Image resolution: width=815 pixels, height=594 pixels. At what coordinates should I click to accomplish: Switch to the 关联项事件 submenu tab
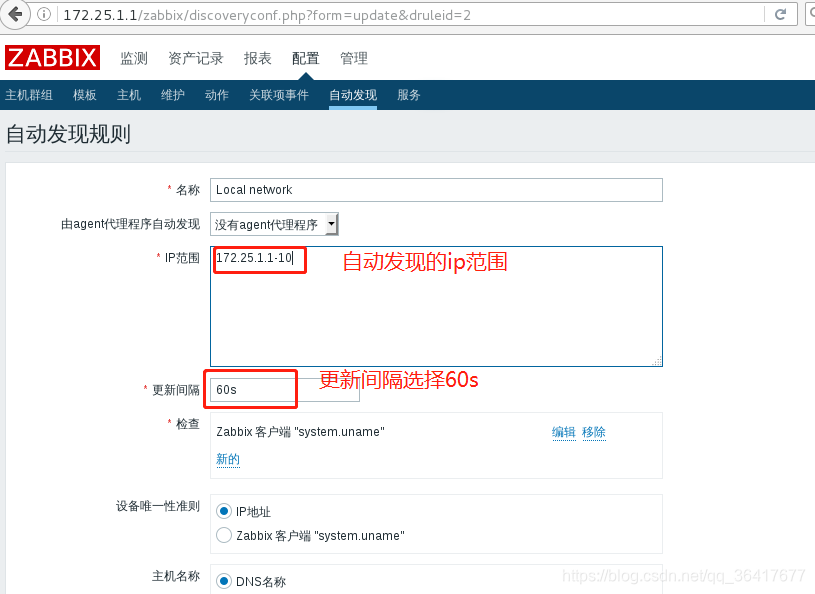coord(279,95)
